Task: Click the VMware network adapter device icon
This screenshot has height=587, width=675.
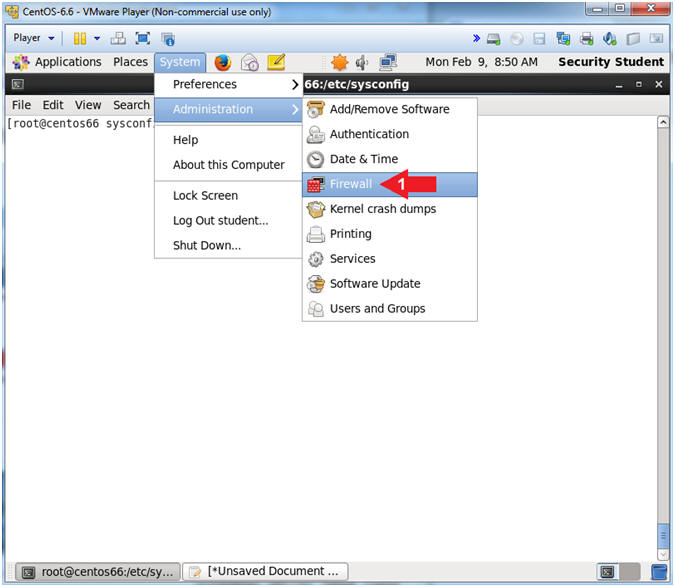Action: point(563,39)
